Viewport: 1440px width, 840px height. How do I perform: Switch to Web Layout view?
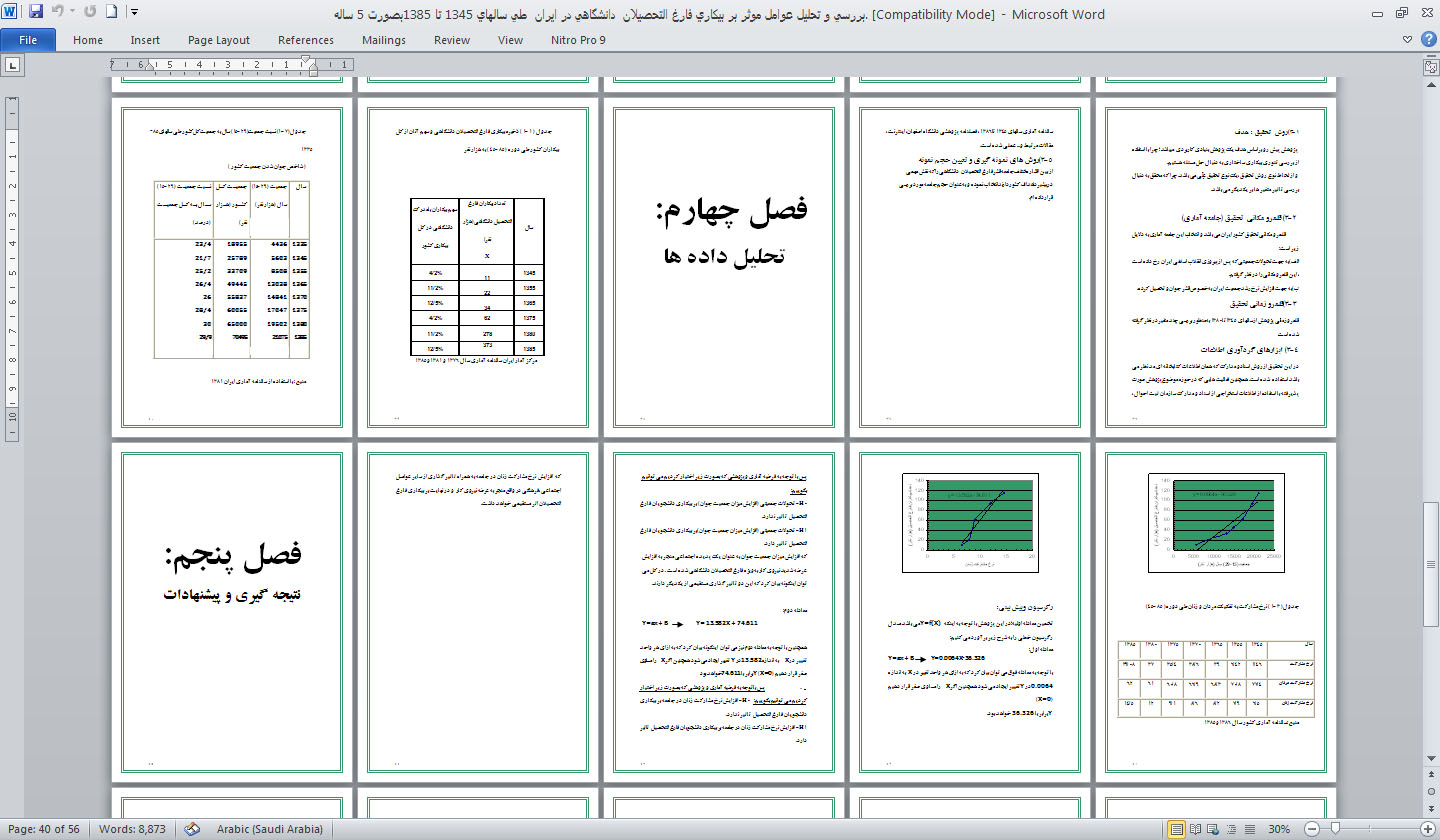pyautogui.click(x=1214, y=829)
